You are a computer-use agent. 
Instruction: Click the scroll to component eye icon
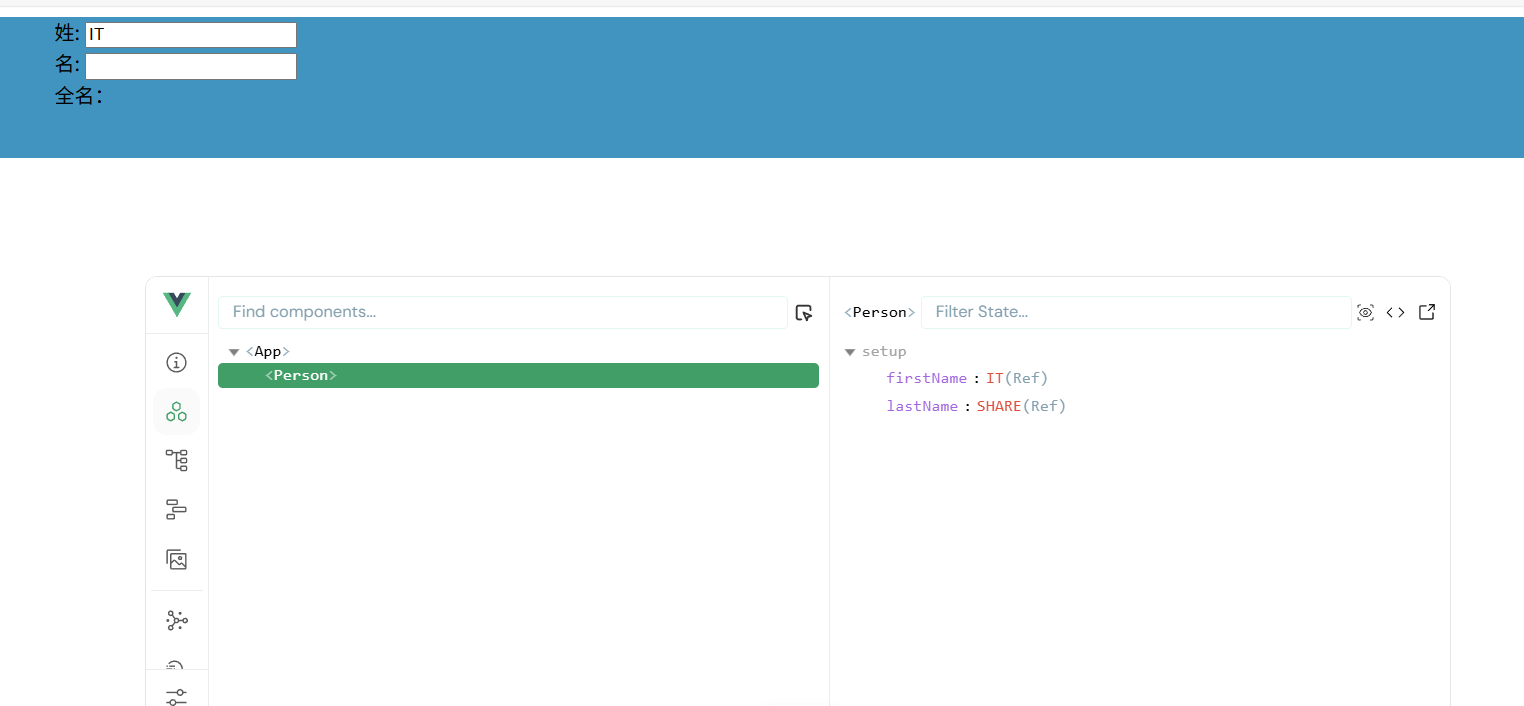[x=1365, y=312]
